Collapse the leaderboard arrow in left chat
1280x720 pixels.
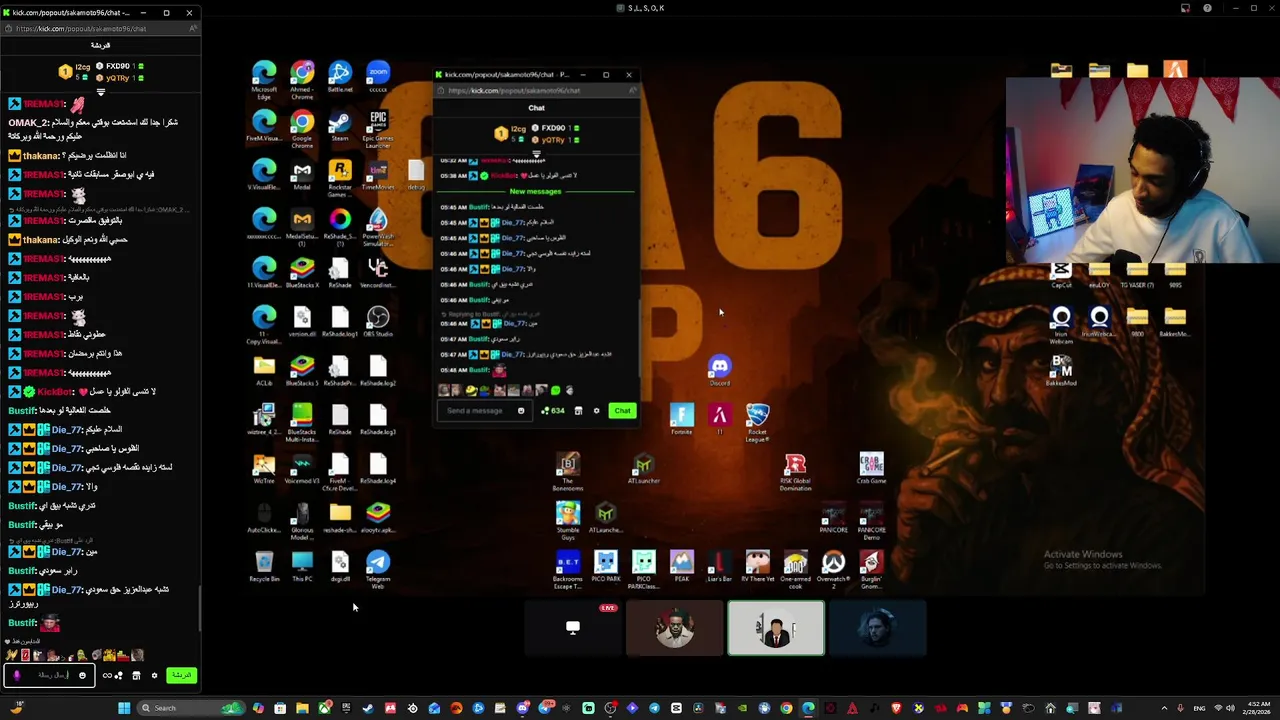tap(100, 92)
